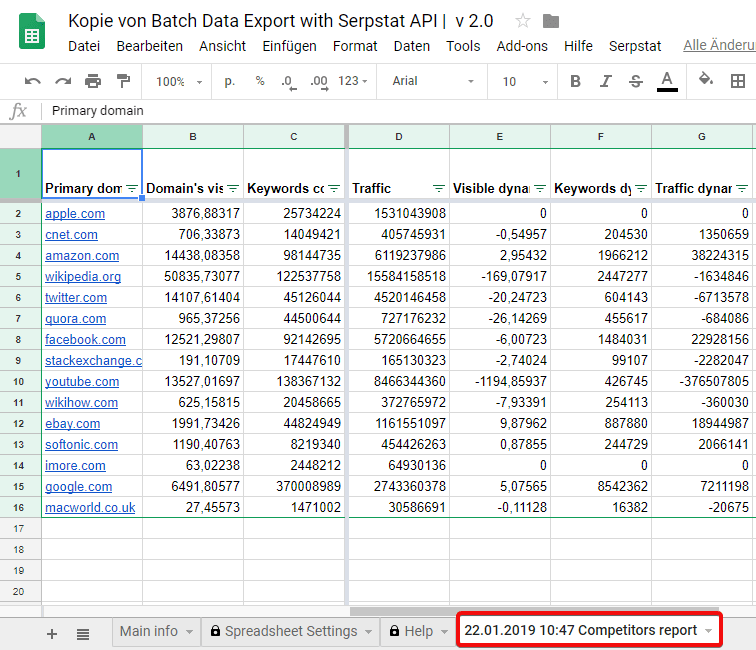
Task: Open the borders tool
Action: coord(738,81)
